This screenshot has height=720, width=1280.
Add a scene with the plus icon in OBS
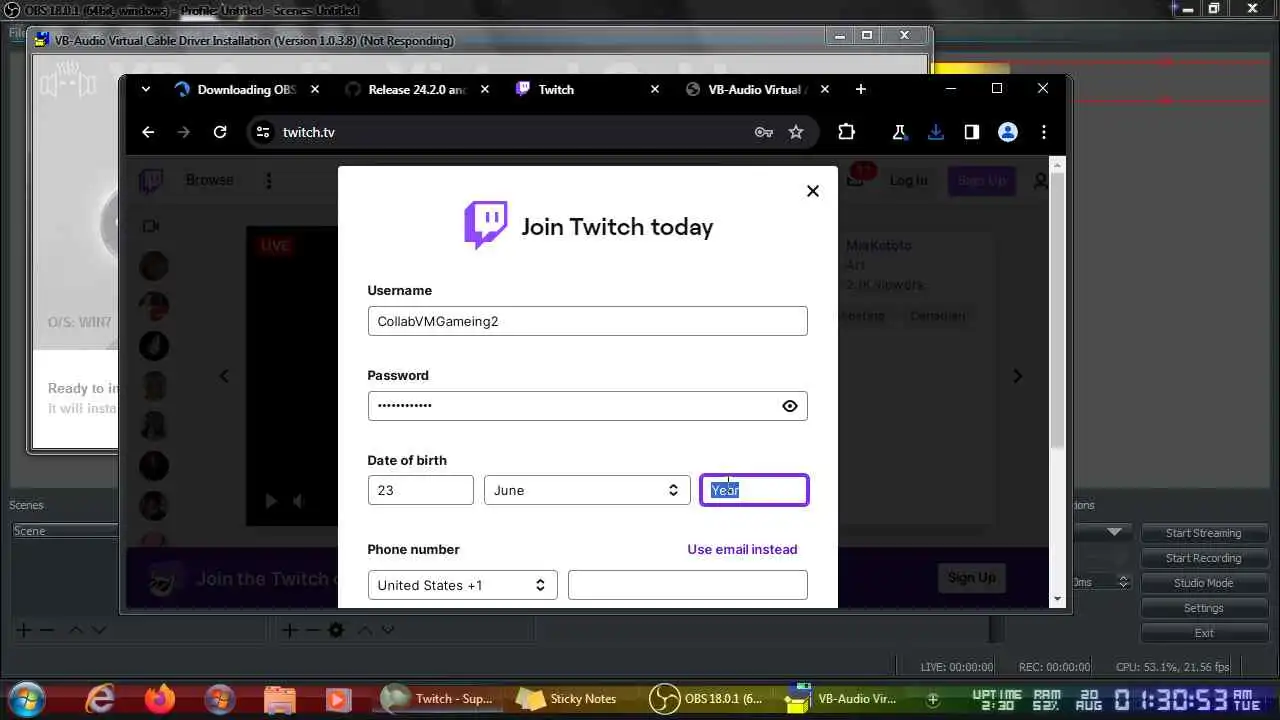[x=23, y=630]
